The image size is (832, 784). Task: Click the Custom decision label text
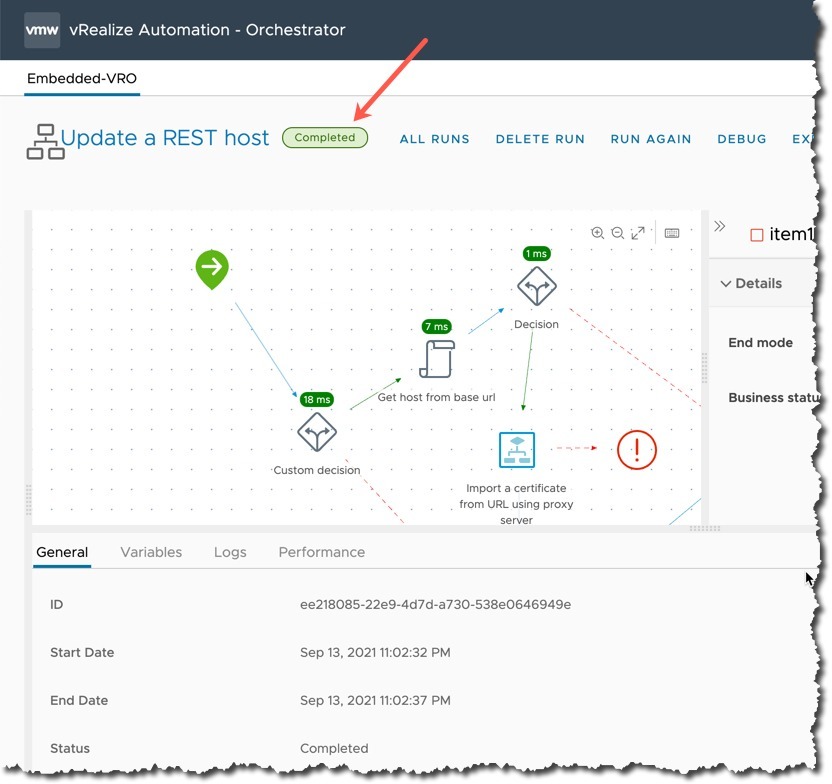(x=317, y=471)
